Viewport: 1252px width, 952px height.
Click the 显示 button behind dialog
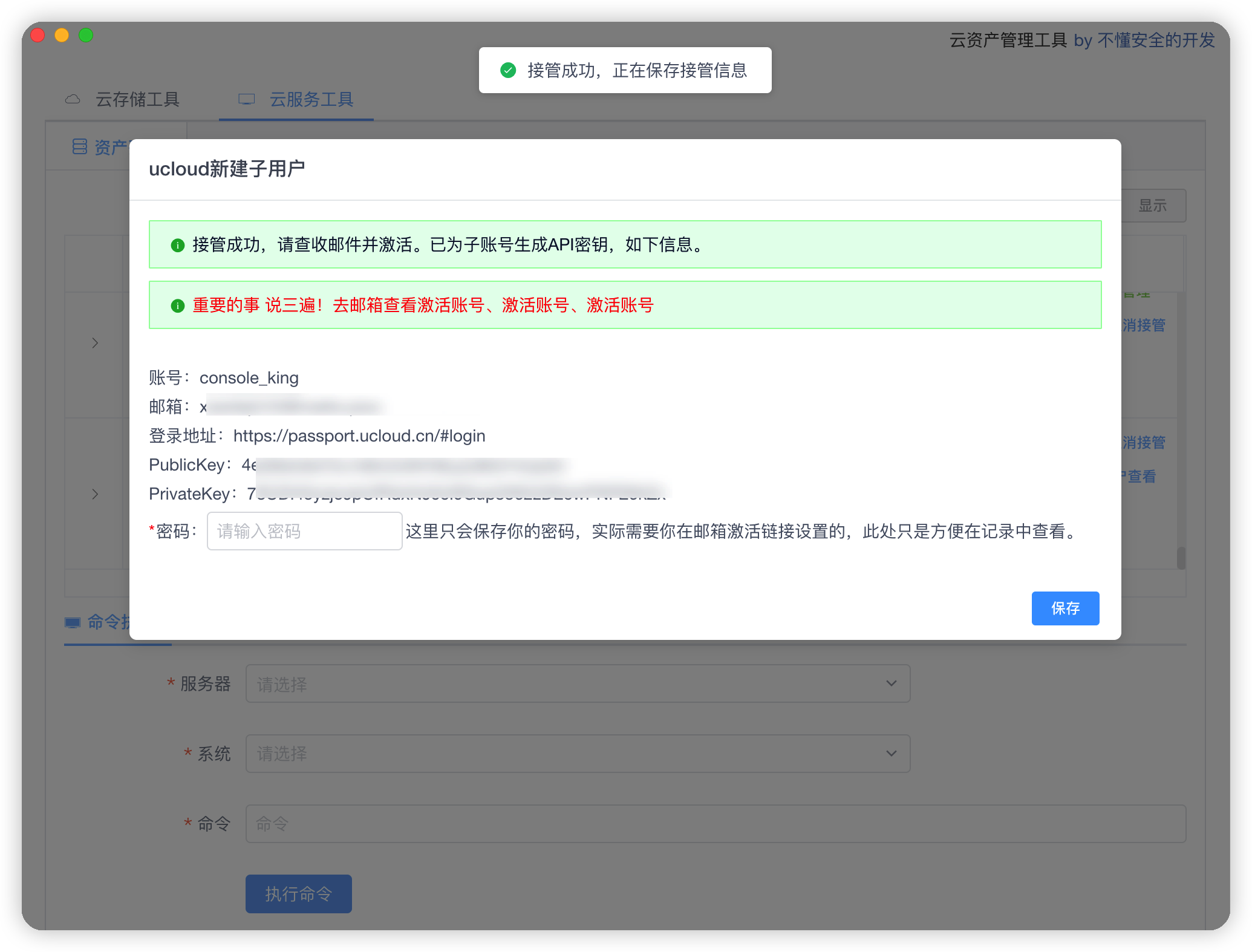[x=1153, y=206]
